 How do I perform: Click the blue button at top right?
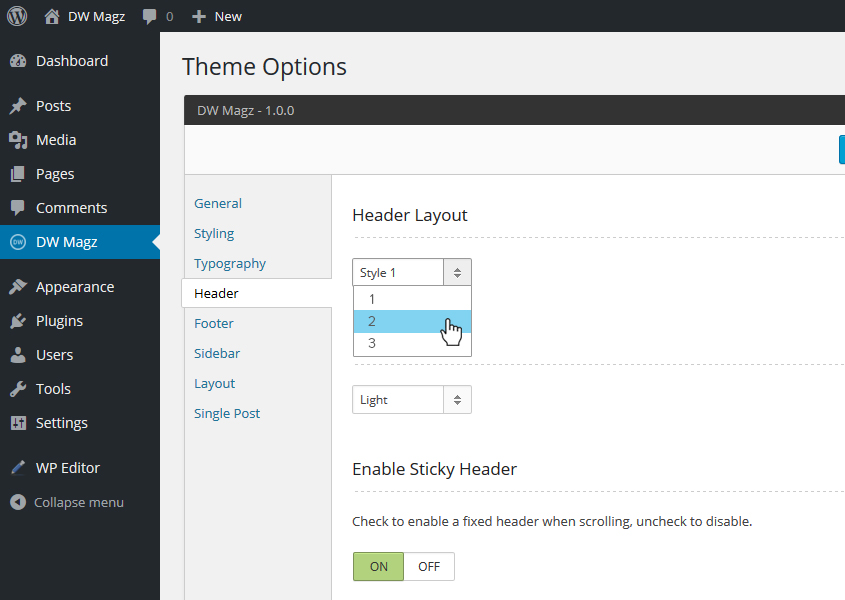coord(842,149)
